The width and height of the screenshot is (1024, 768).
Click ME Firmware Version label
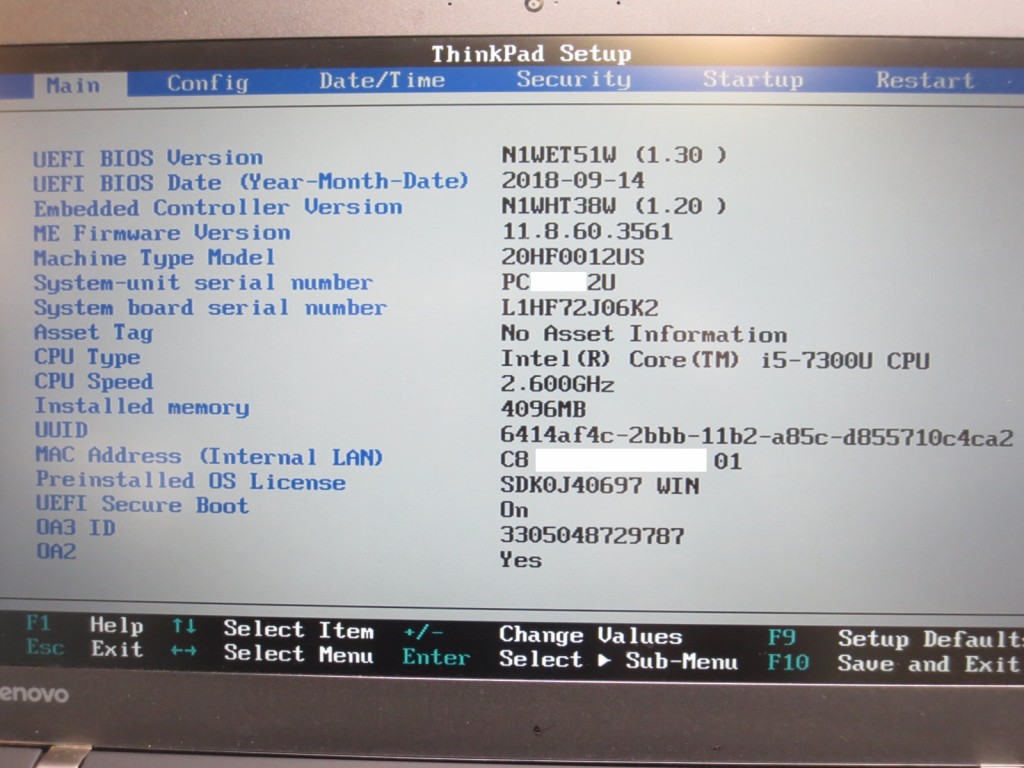(163, 232)
